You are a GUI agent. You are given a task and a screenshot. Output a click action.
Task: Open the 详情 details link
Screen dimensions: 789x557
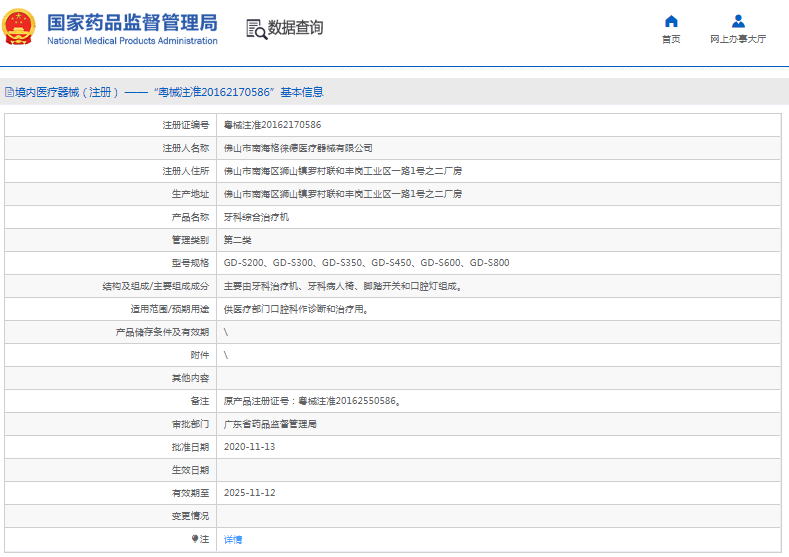click(232, 540)
